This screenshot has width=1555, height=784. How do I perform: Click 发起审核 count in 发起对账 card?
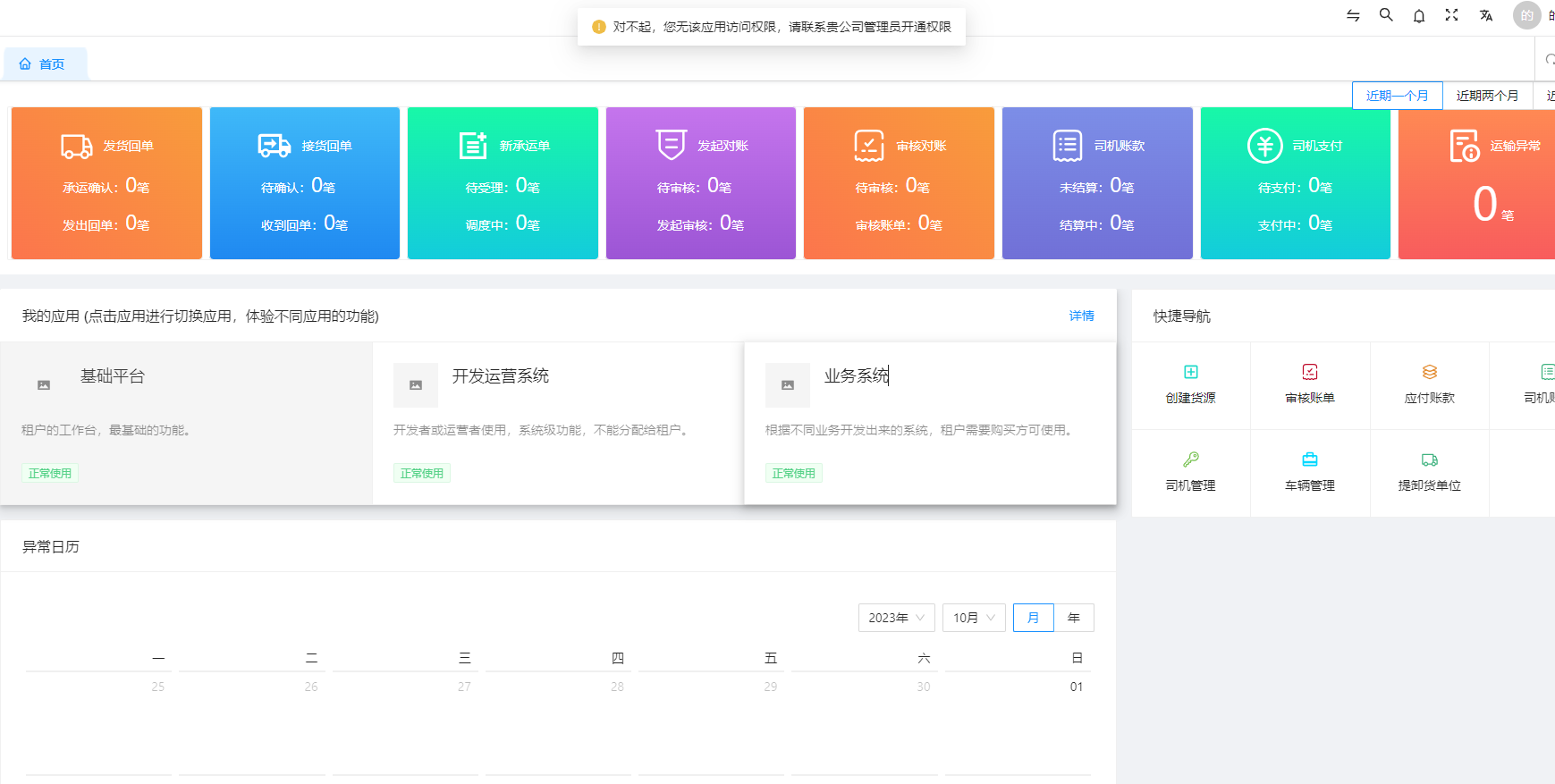(x=700, y=223)
